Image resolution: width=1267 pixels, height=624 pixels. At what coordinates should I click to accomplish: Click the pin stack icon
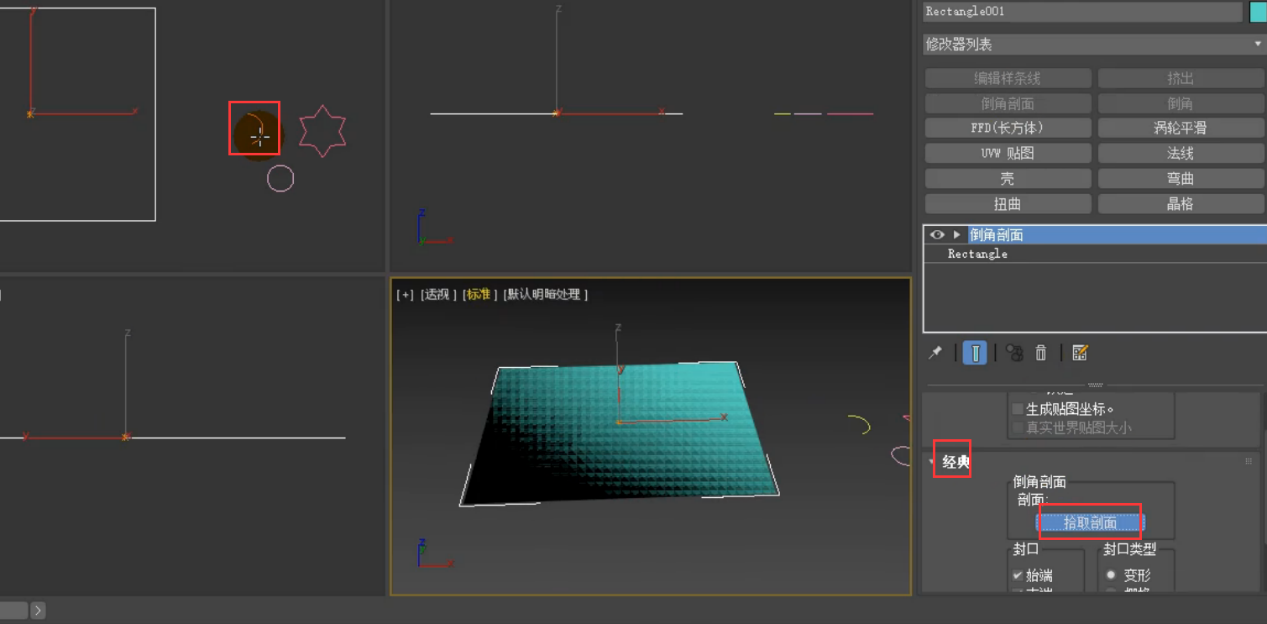click(x=936, y=353)
